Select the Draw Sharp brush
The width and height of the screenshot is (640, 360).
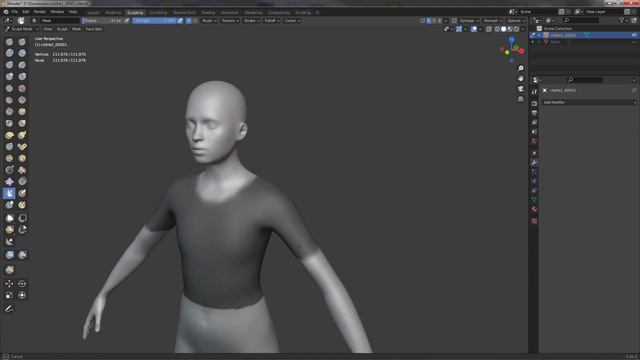pyautogui.click(x=22, y=41)
